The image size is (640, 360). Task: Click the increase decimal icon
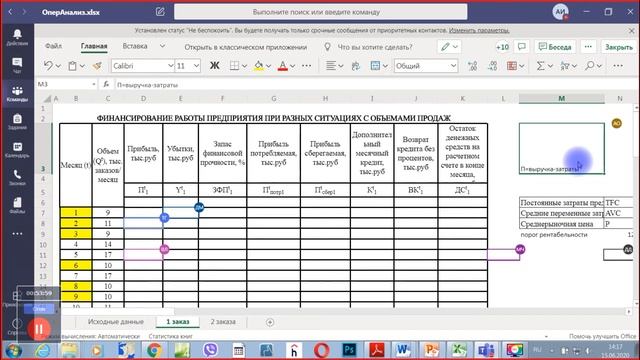[x=473, y=66]
